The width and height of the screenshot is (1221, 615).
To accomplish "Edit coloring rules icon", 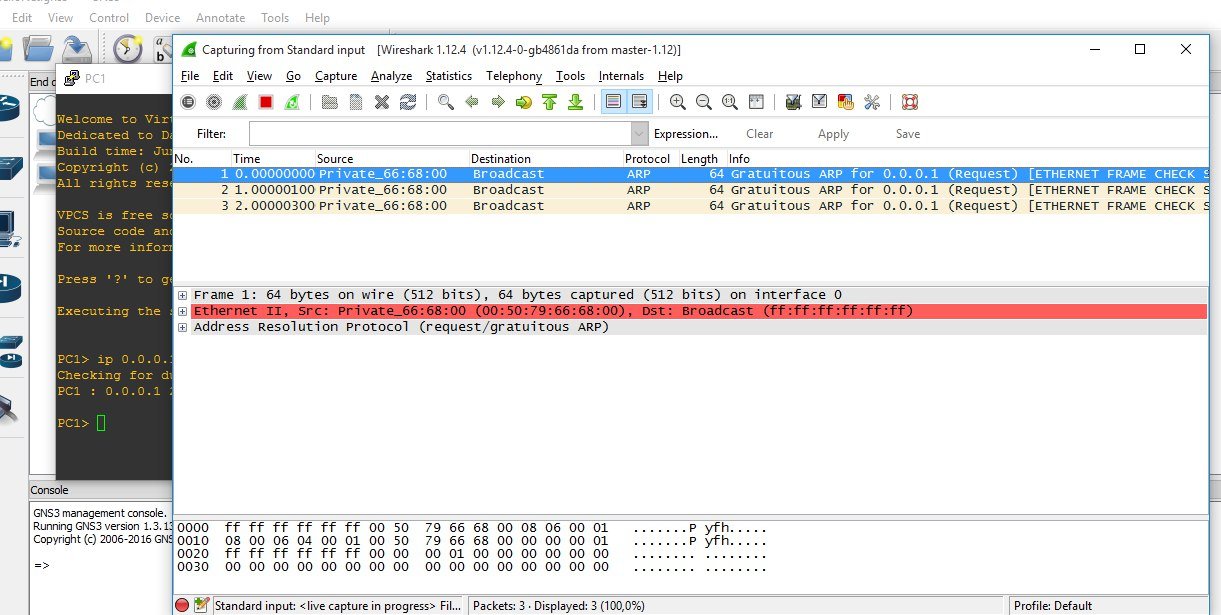I will [x=846, y=102].
